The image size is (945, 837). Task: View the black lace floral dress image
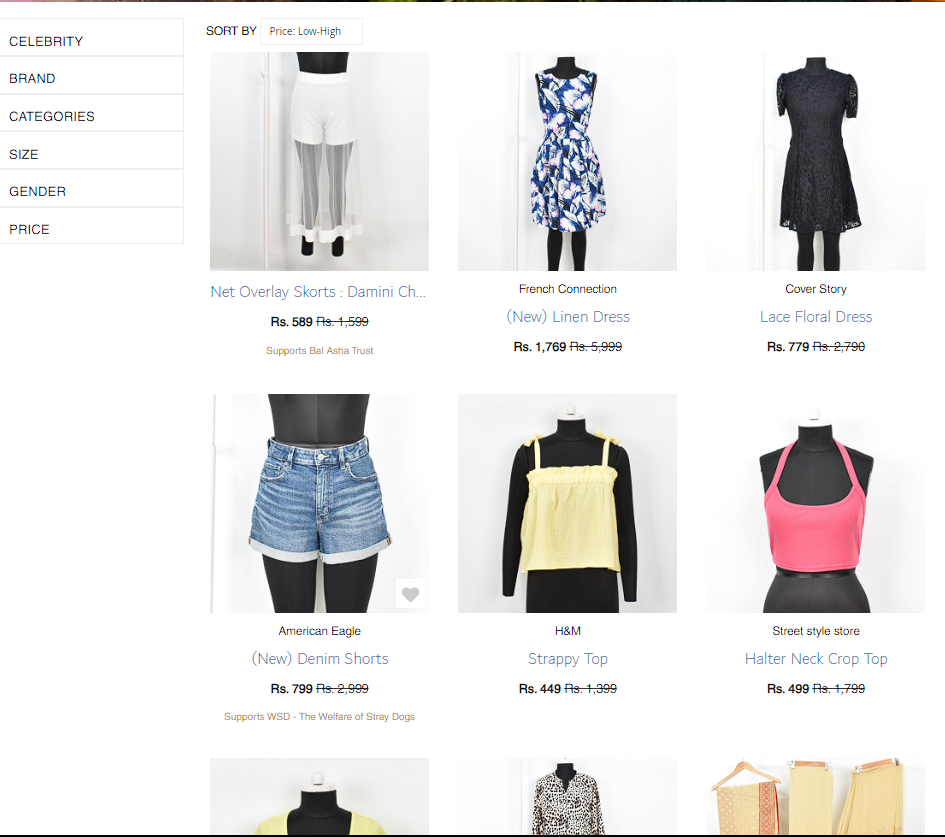(x=815, y=161)
